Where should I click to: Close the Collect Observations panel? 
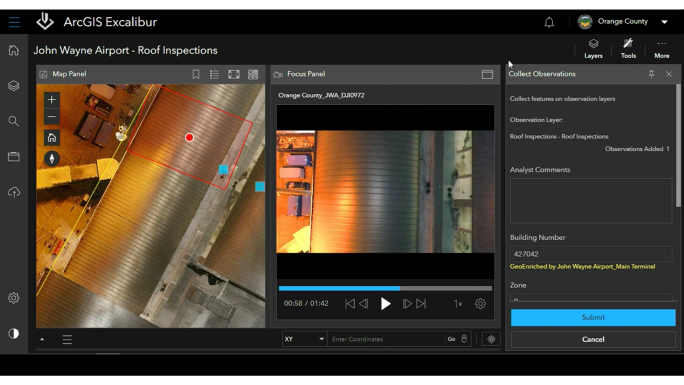(x=669, y=74)
